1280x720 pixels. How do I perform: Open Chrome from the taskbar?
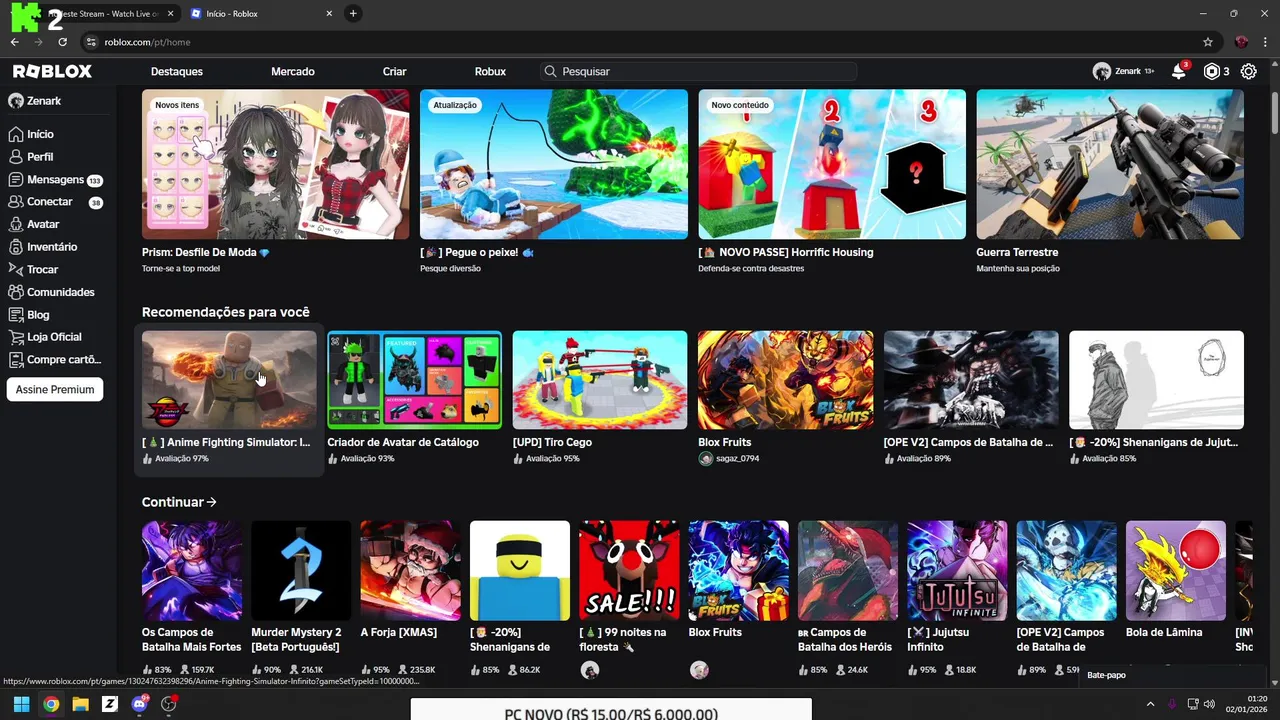(51, 704)
